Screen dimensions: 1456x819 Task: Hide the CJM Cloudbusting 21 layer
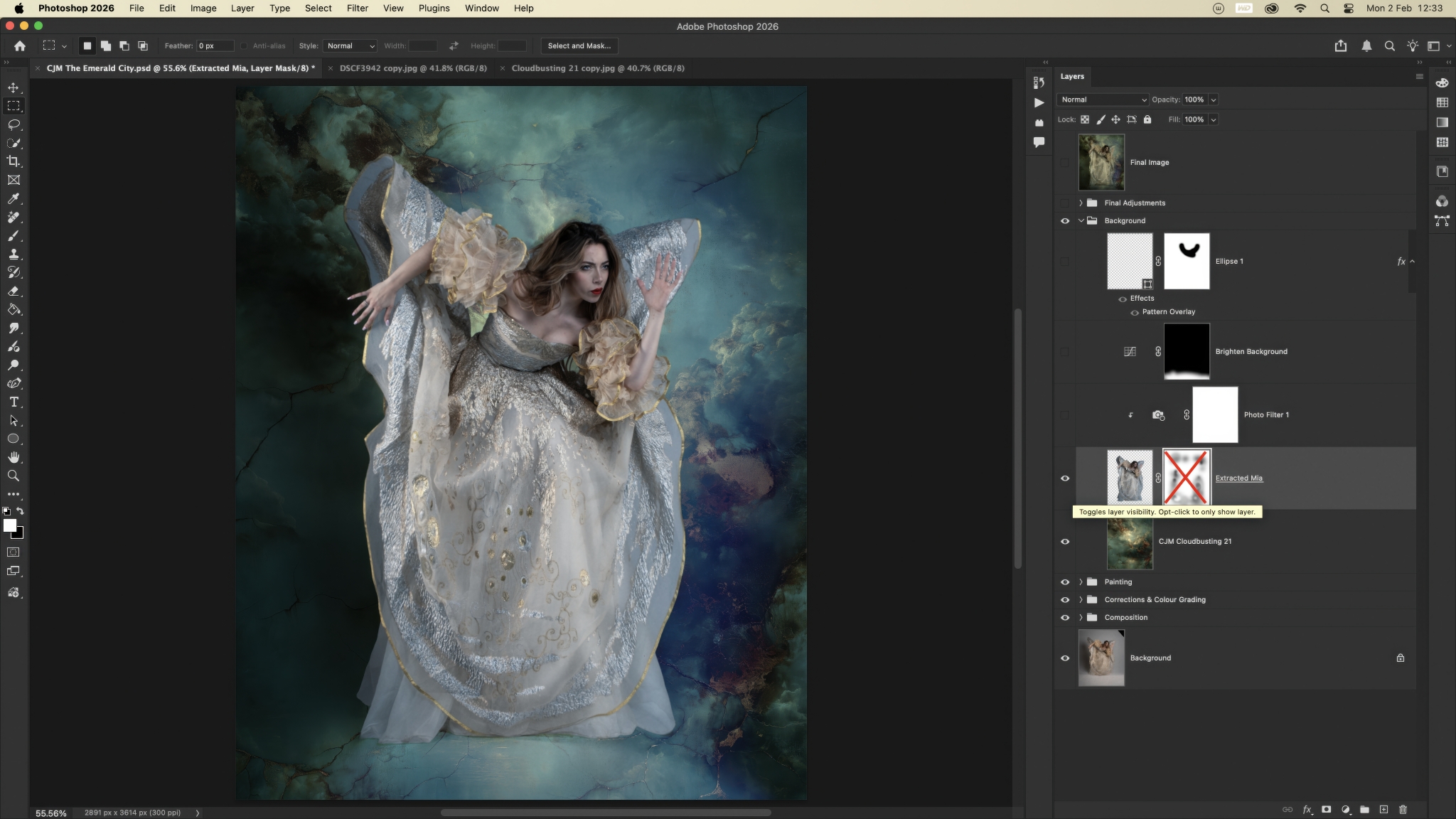(1065, 542)
